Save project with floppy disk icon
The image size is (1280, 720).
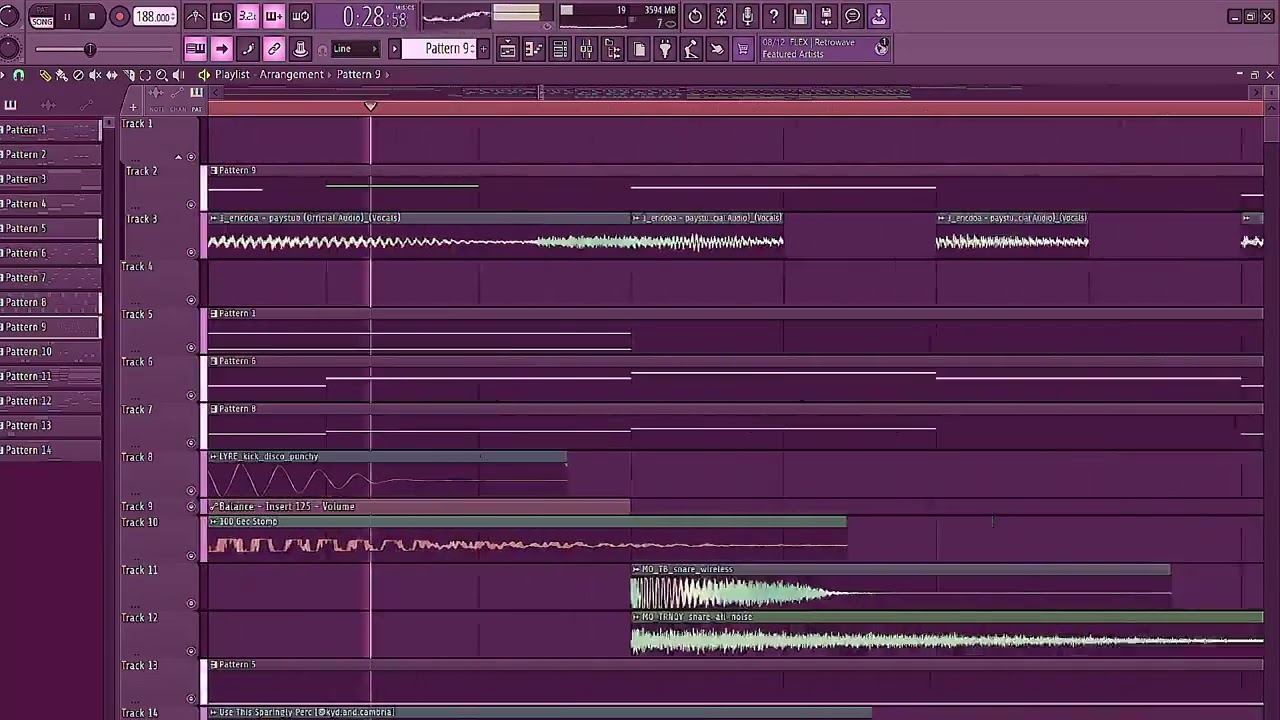pos(799,16)
